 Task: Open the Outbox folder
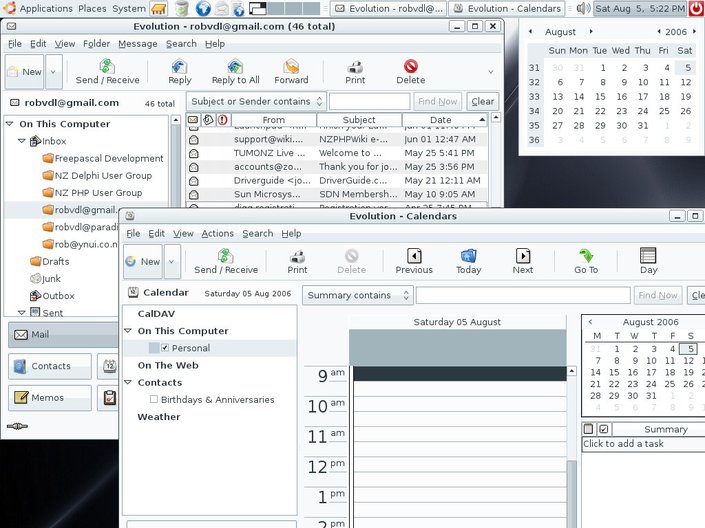point(52,295)
